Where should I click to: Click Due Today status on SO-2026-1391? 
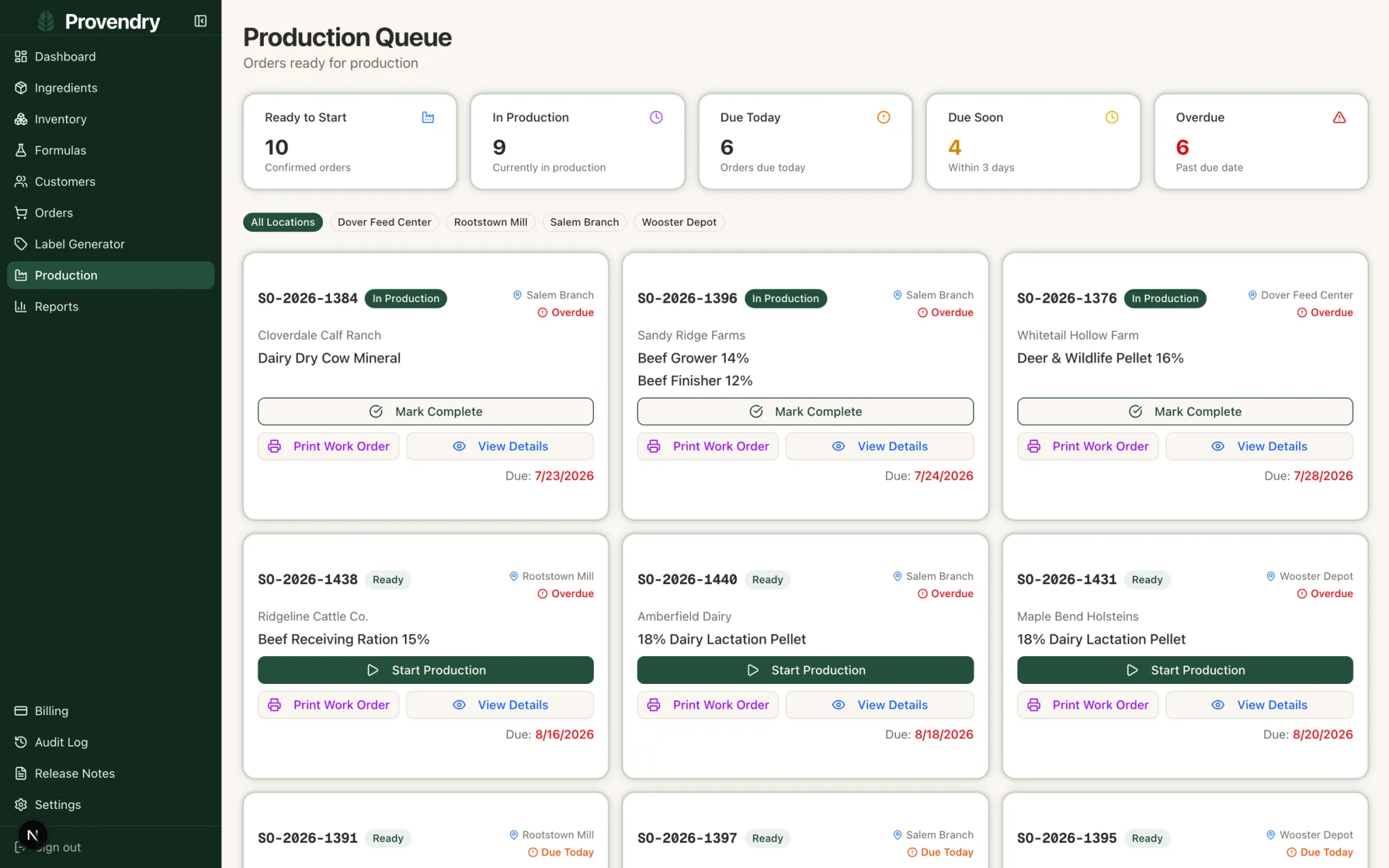click(x=560, y=852)
